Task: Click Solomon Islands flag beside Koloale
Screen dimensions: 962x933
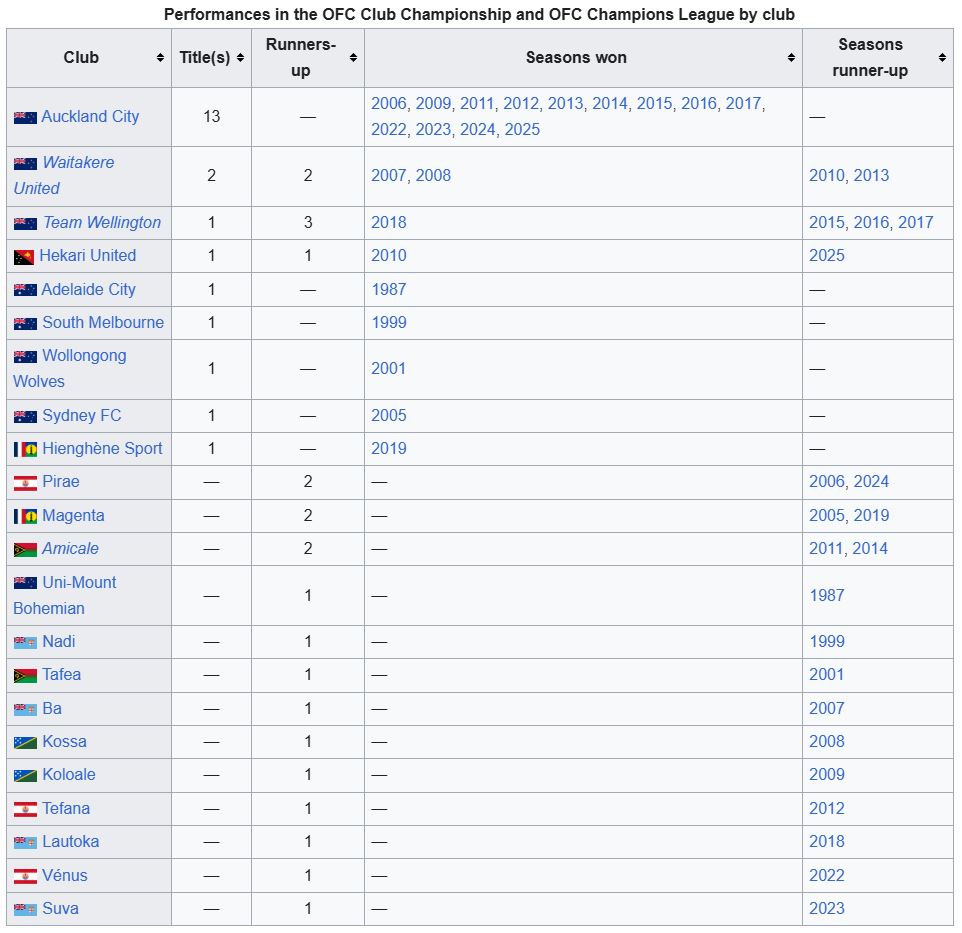Action: (25, 775)
